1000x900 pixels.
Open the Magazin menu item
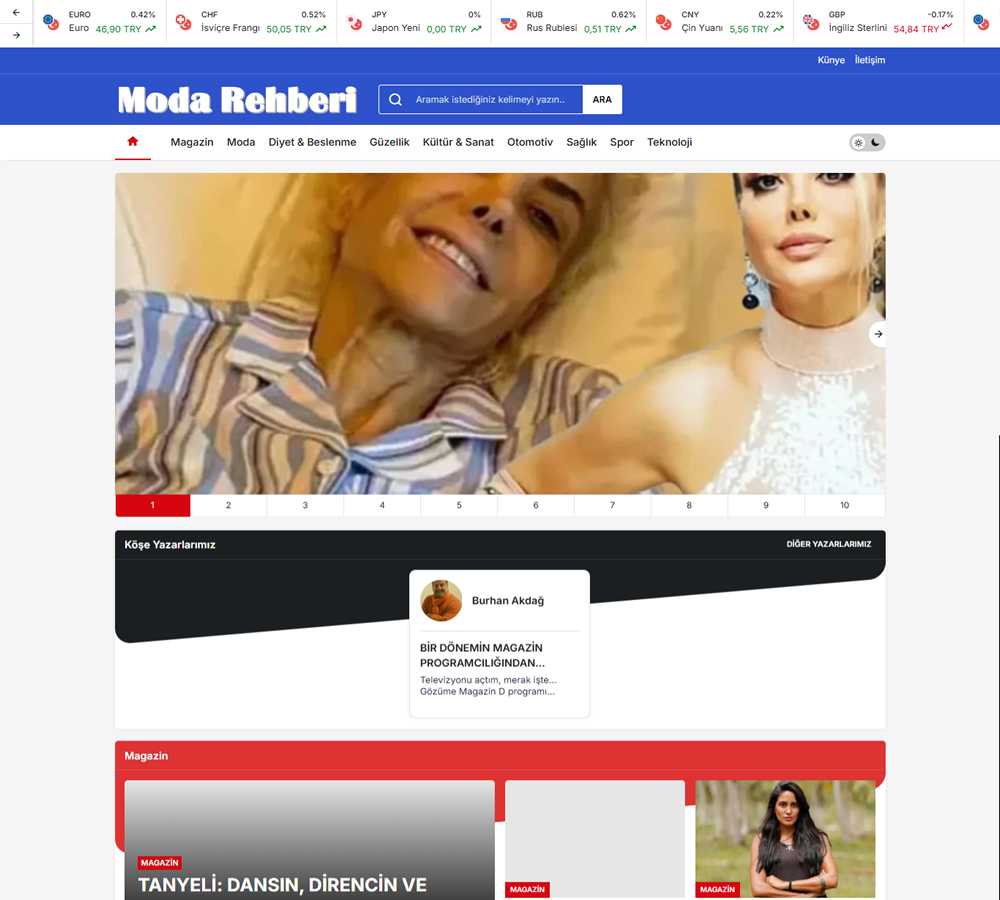[x=192, y=142]
